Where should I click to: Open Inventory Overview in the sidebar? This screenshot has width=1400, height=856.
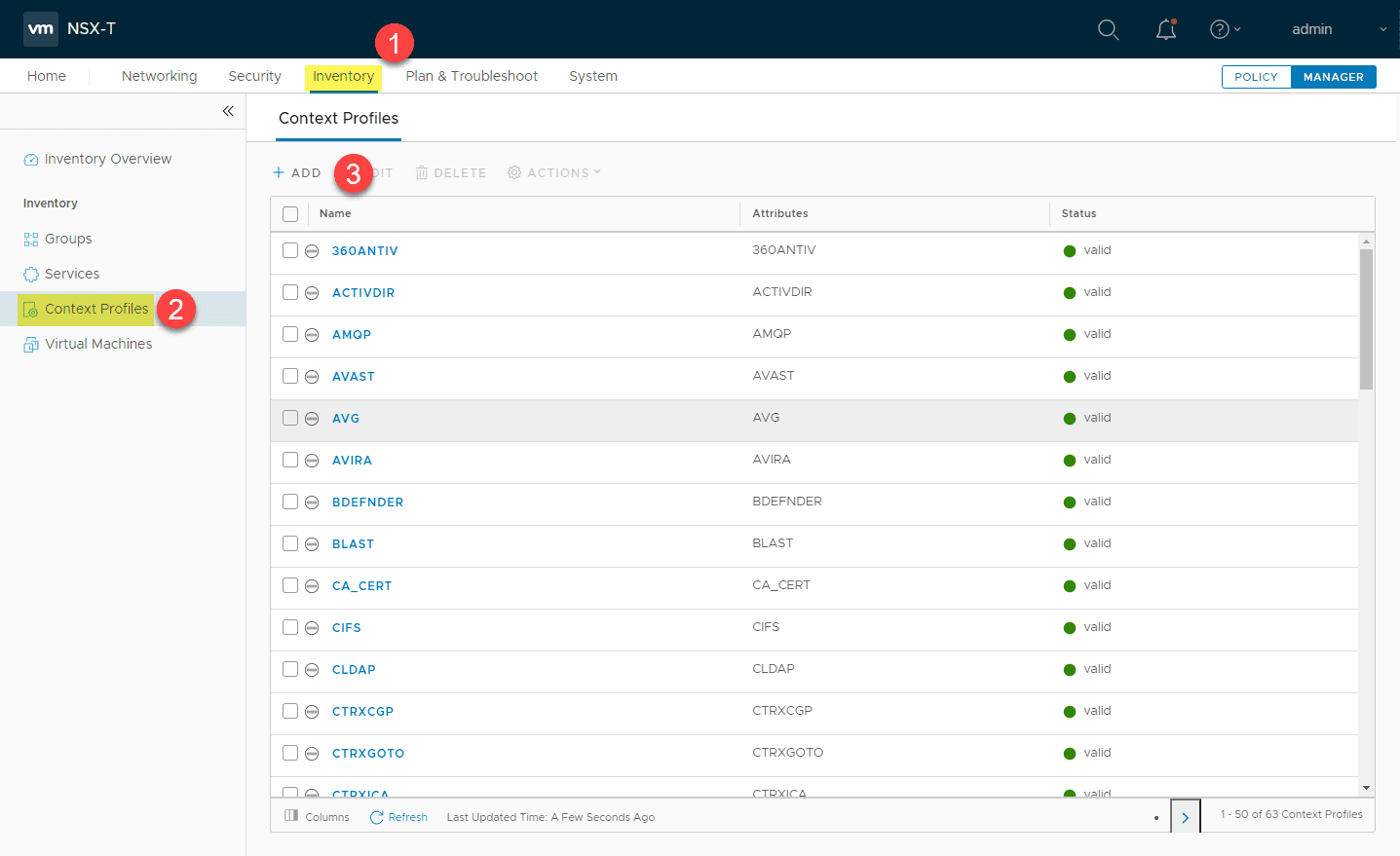point(108,159)
